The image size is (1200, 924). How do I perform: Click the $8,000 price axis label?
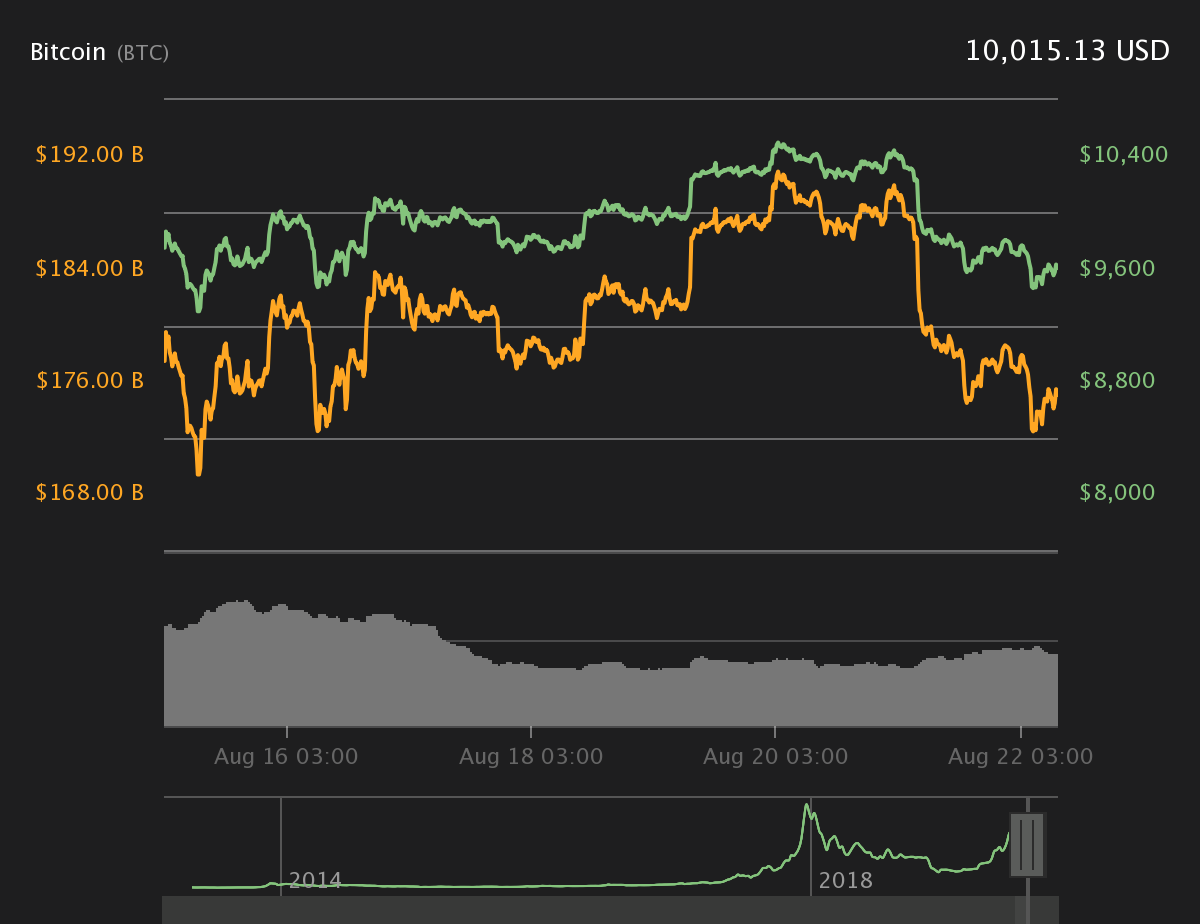[x=1124, y=492]
